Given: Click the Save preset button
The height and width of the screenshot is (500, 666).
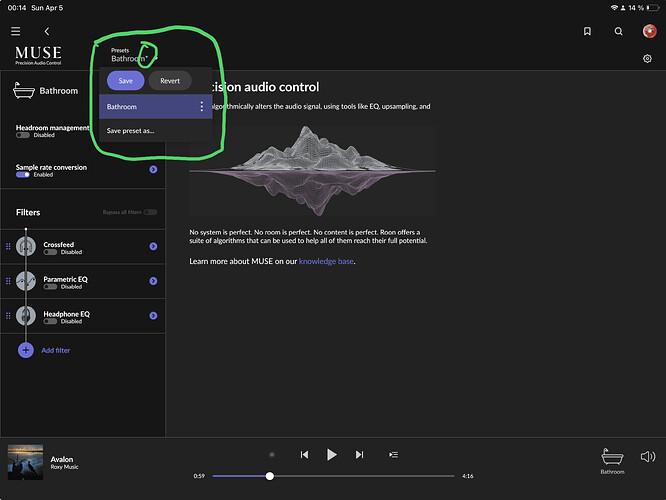Looking at the screenshot, I should 126,81.
